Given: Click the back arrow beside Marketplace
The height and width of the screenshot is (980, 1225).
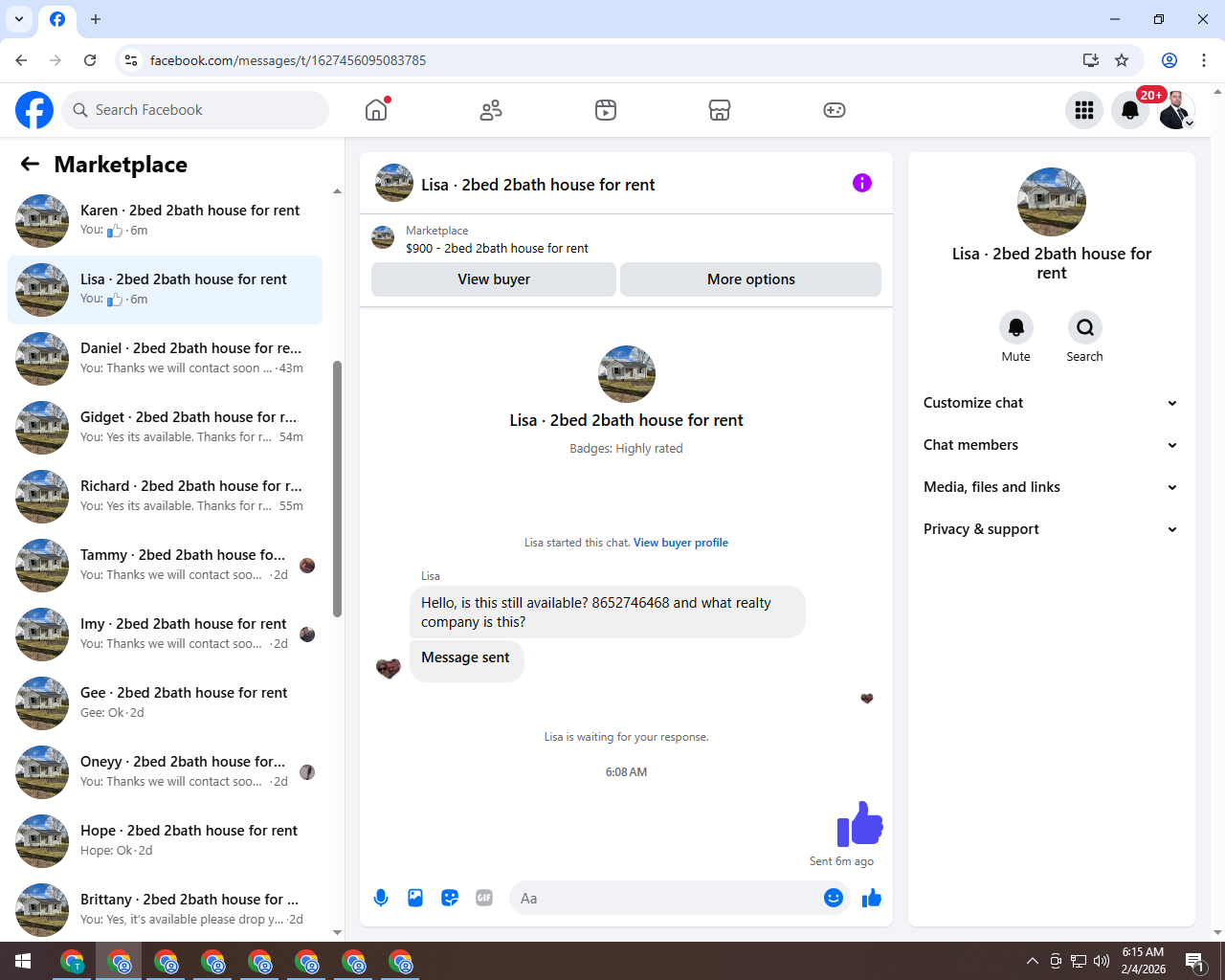Looking at the screenshot, I should click(30, 164).
